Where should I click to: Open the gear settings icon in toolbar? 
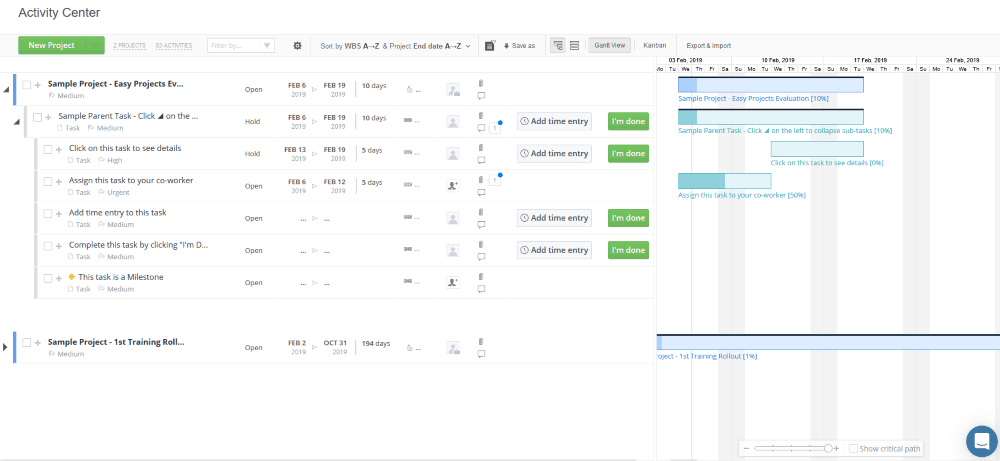pyautogui.click(x=297, y=46)
